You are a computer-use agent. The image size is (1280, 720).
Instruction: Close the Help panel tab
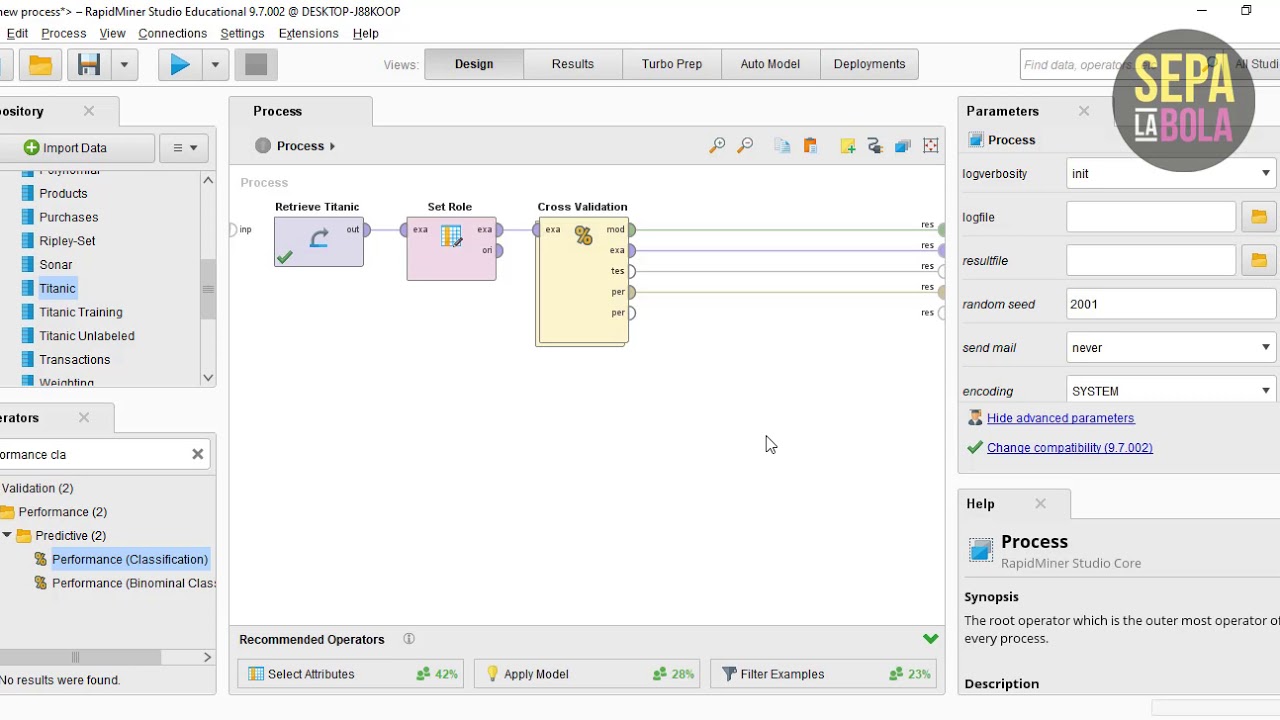[1040, 504]
